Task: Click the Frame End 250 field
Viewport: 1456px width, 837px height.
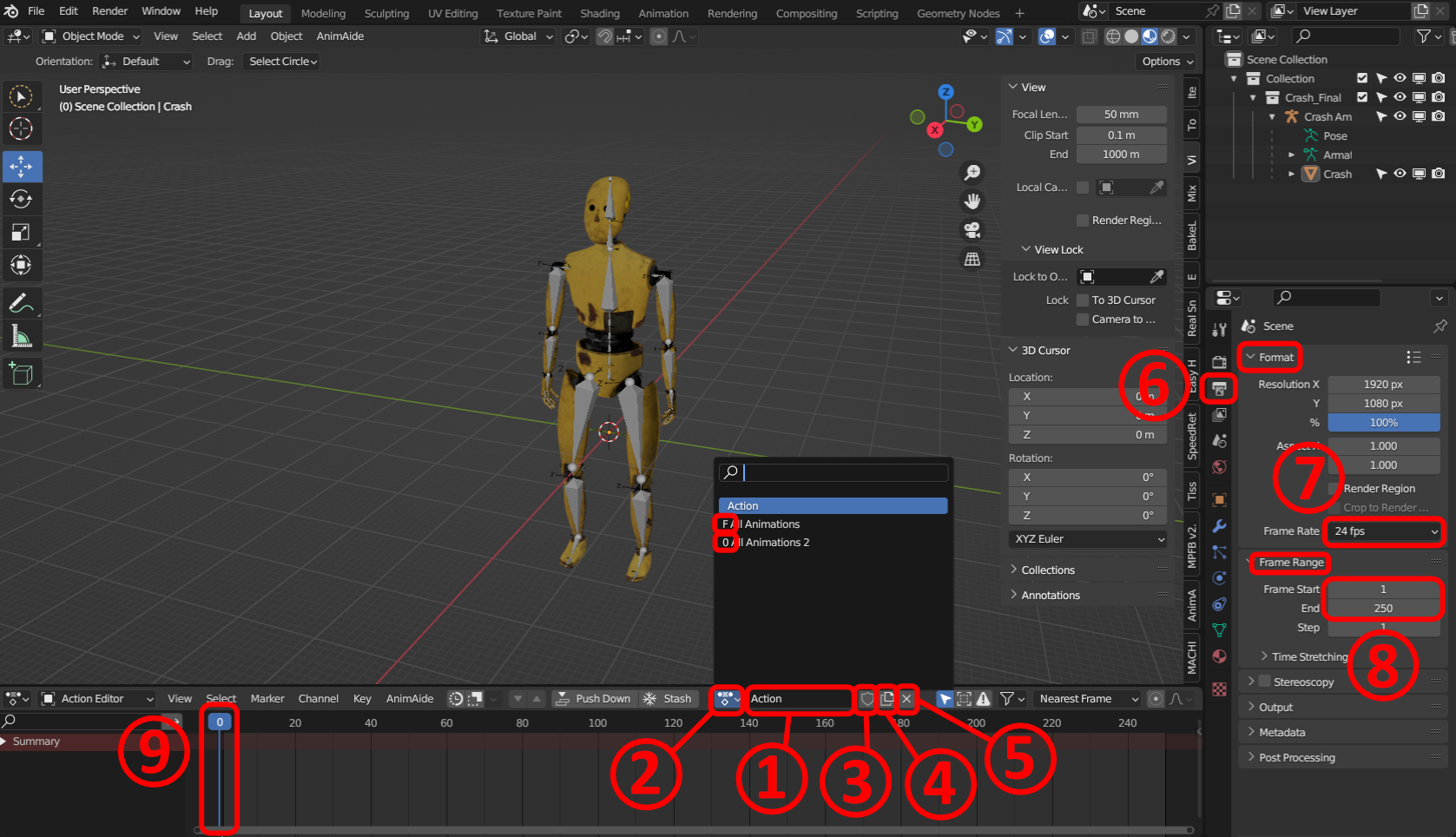Action: tap(1384, 609)
